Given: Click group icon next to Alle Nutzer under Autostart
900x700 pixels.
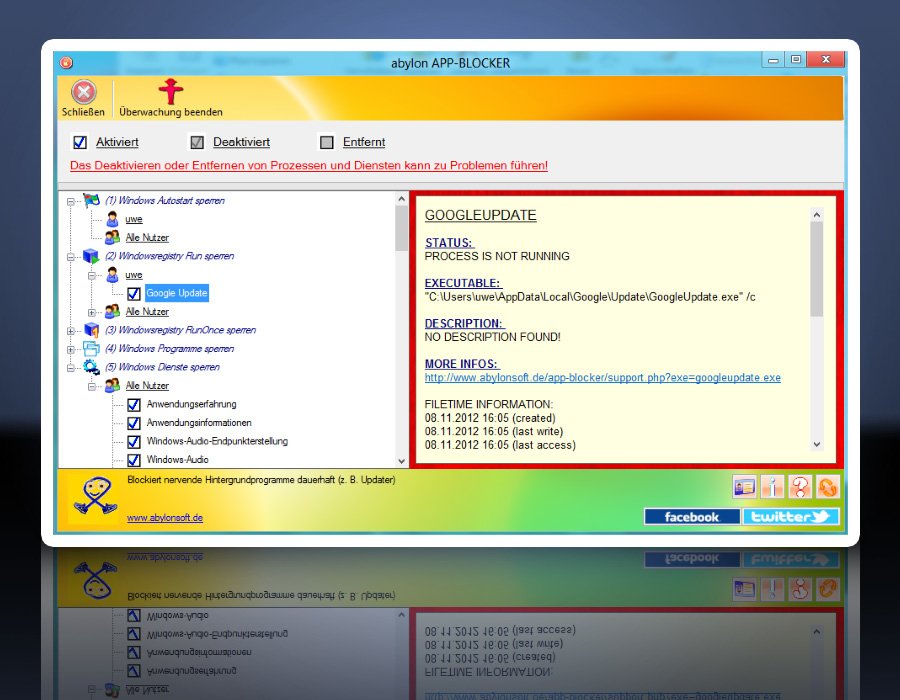Looking at the screenshot, I should coord(112,238).
